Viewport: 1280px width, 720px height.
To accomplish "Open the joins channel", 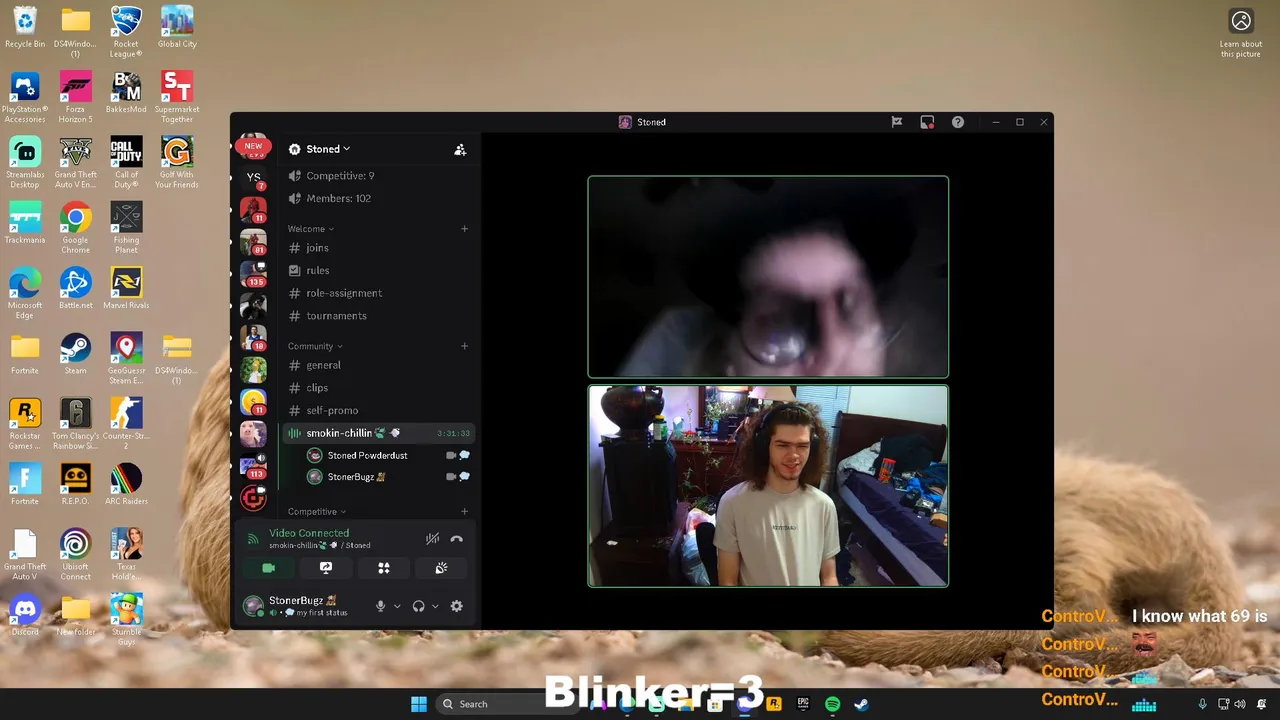I will (379, 248).
